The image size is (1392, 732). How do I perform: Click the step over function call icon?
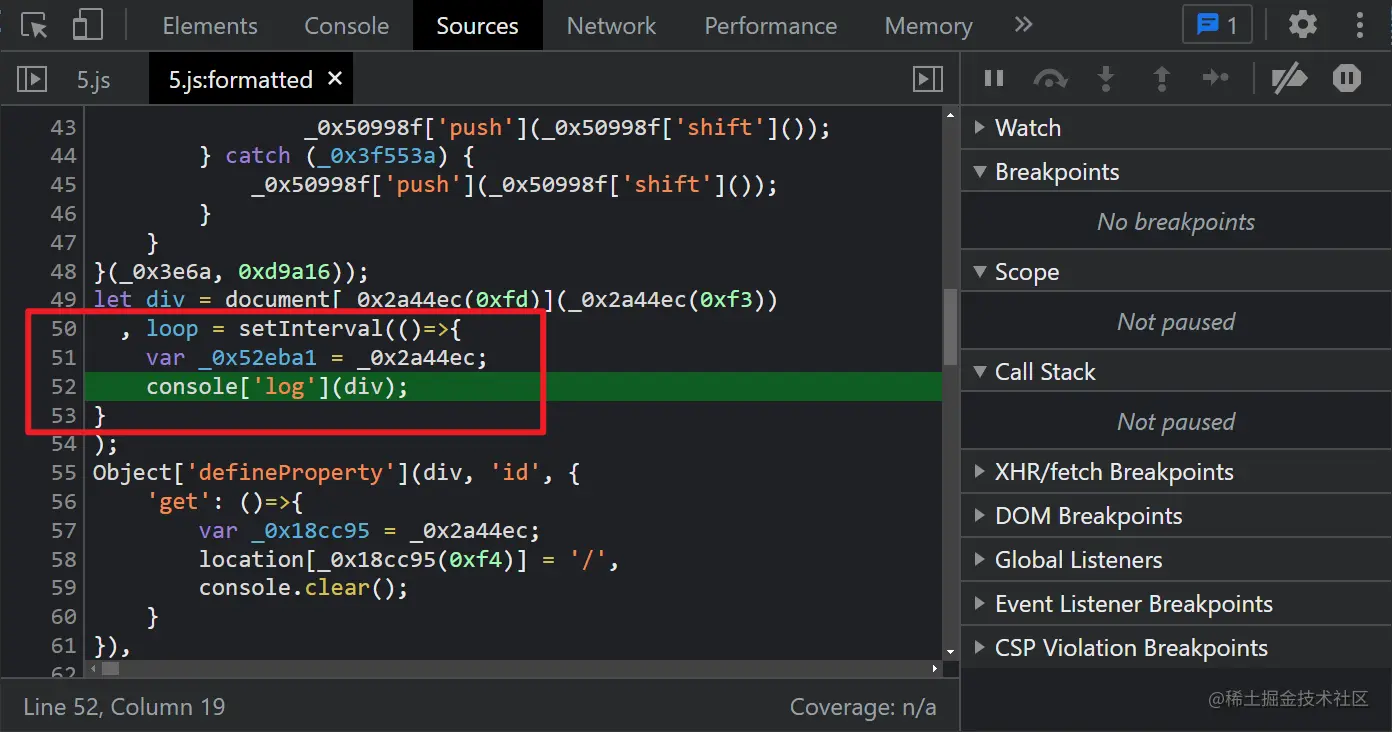pyautogui.click(x=1050, y=78)
